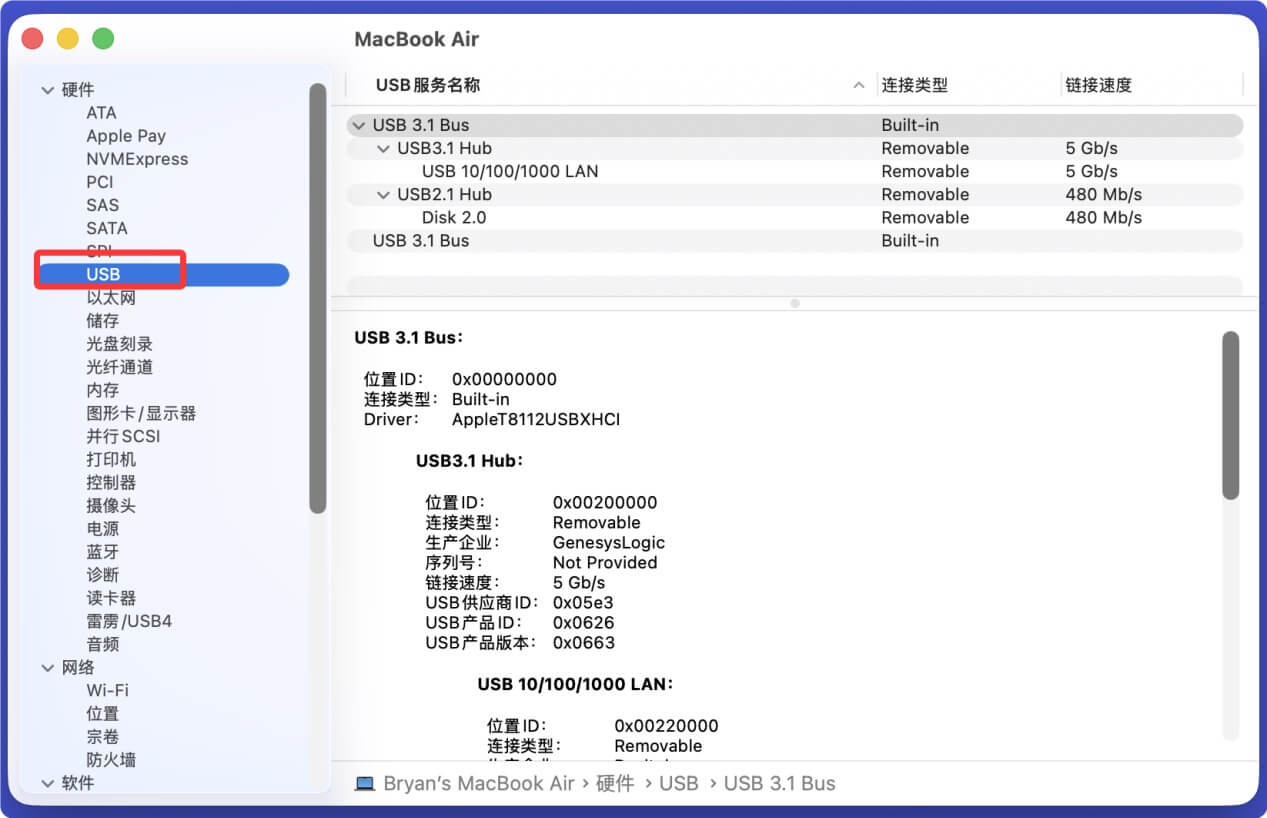Select 蓝牙 (Bluetooth) in the sidebar
The width and height of the screenshot is (1267, 818).
103,551
